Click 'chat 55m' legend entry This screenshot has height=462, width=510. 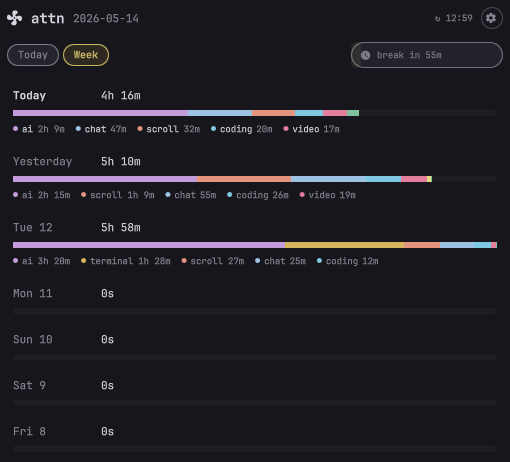(x=191, y=195)
